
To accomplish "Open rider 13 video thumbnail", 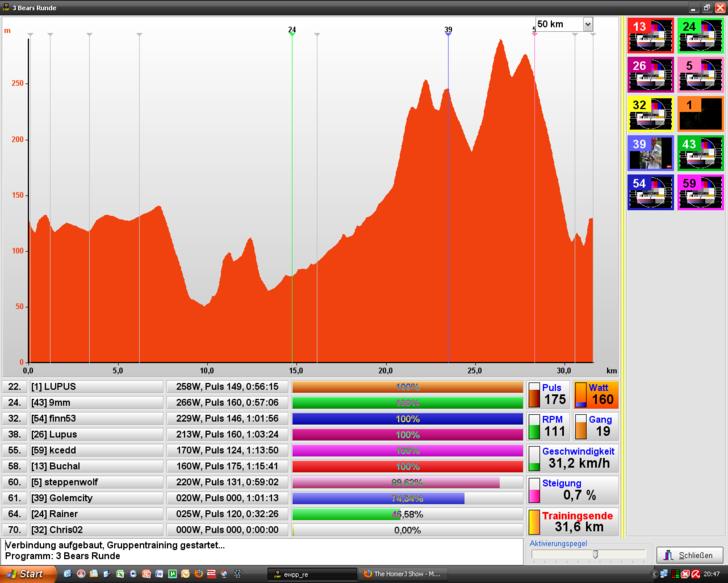I will pos(651,35).
